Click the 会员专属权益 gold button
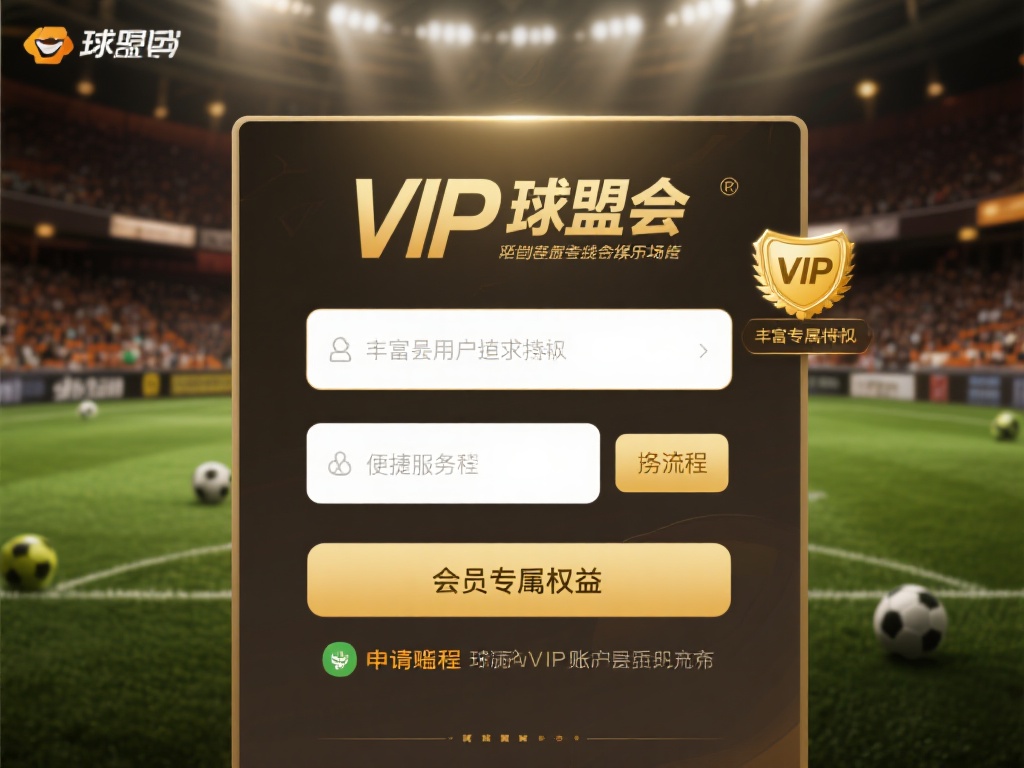The width and height of the screenshot is (1024, 768). [x=519, y=580]
